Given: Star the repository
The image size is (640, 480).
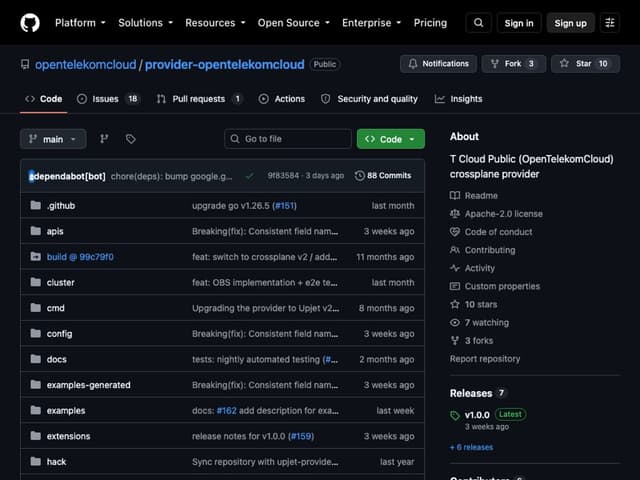Looking at the screenshot, I should pos(585,64).
